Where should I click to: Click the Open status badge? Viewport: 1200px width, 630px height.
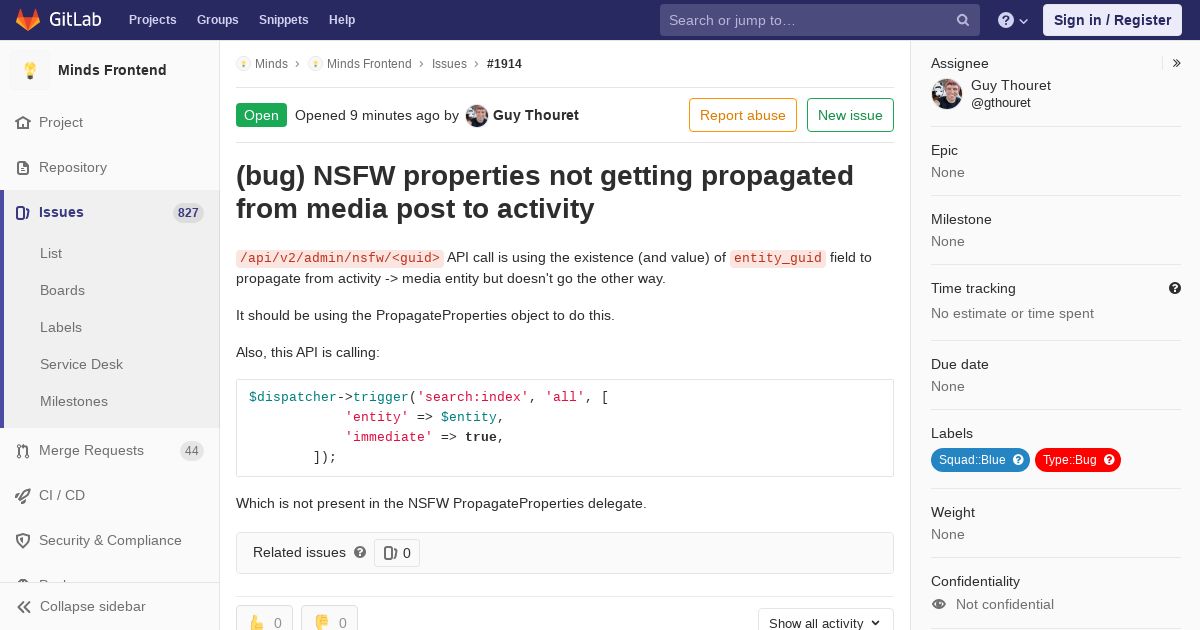261,115
